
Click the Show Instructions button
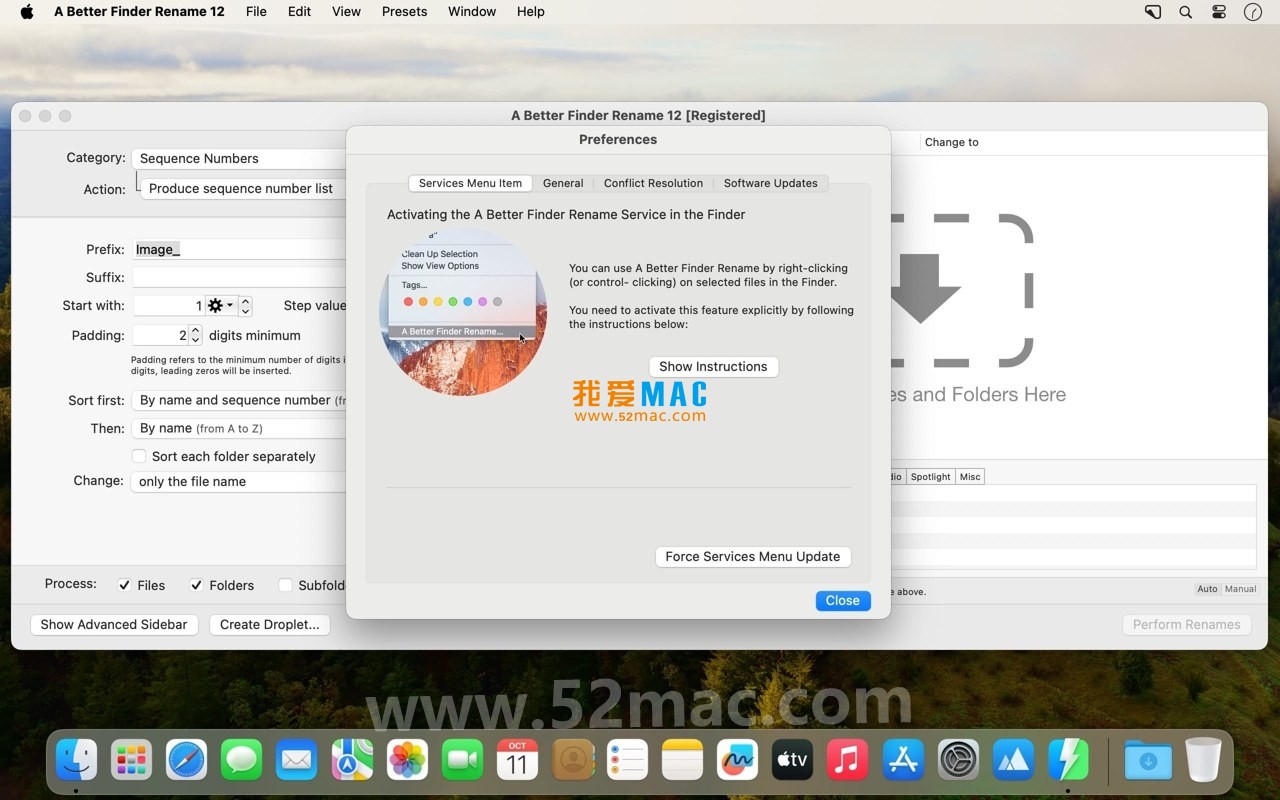[713, 367]
